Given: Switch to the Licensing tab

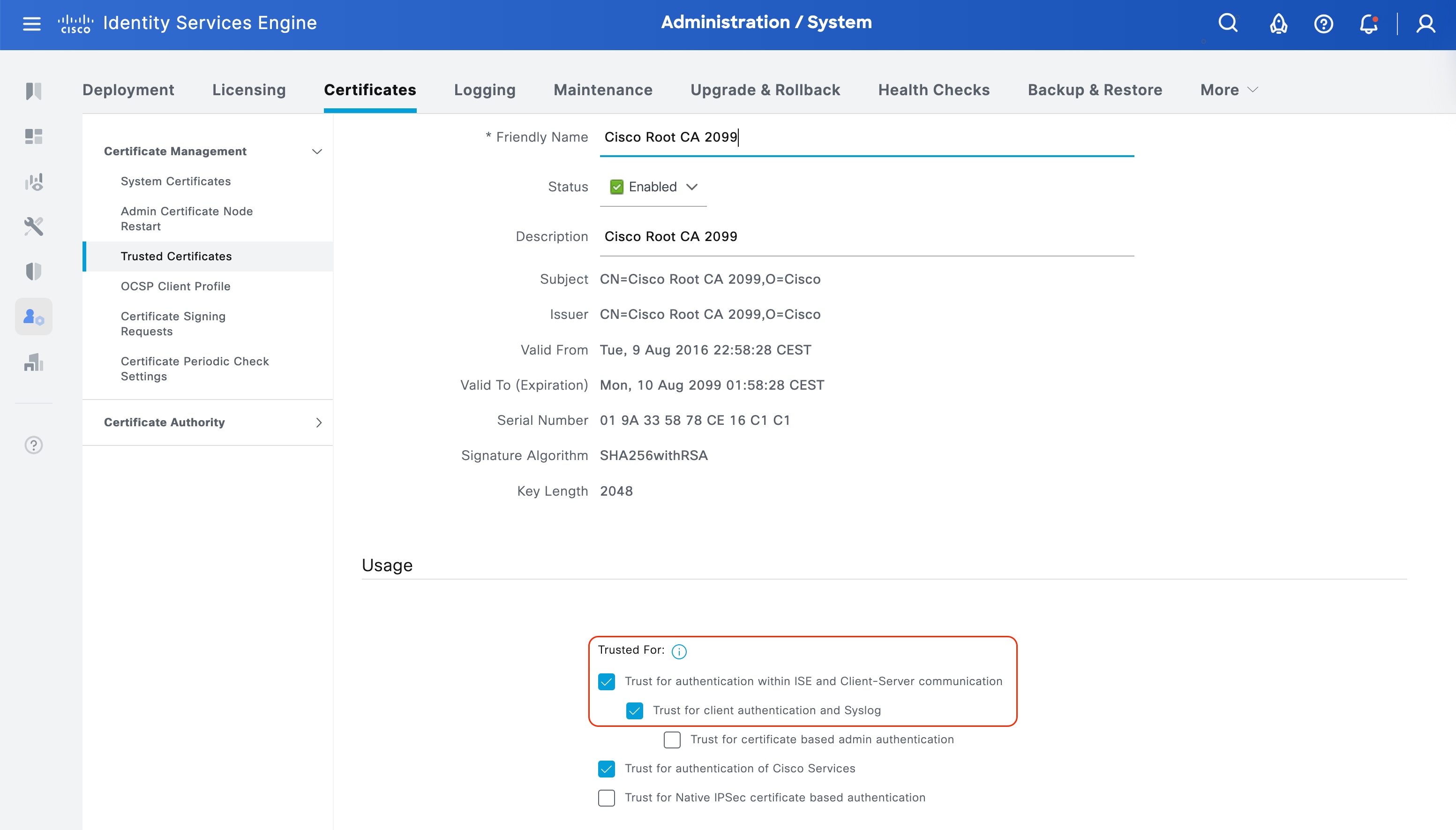Looking at the screenshot, I should (x=249, y=90).
